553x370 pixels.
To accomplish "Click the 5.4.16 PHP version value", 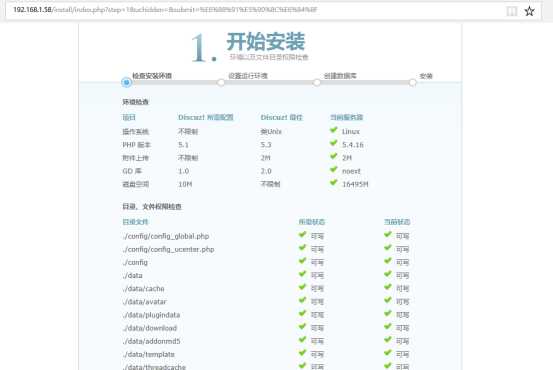I will (x=353, y=145).
